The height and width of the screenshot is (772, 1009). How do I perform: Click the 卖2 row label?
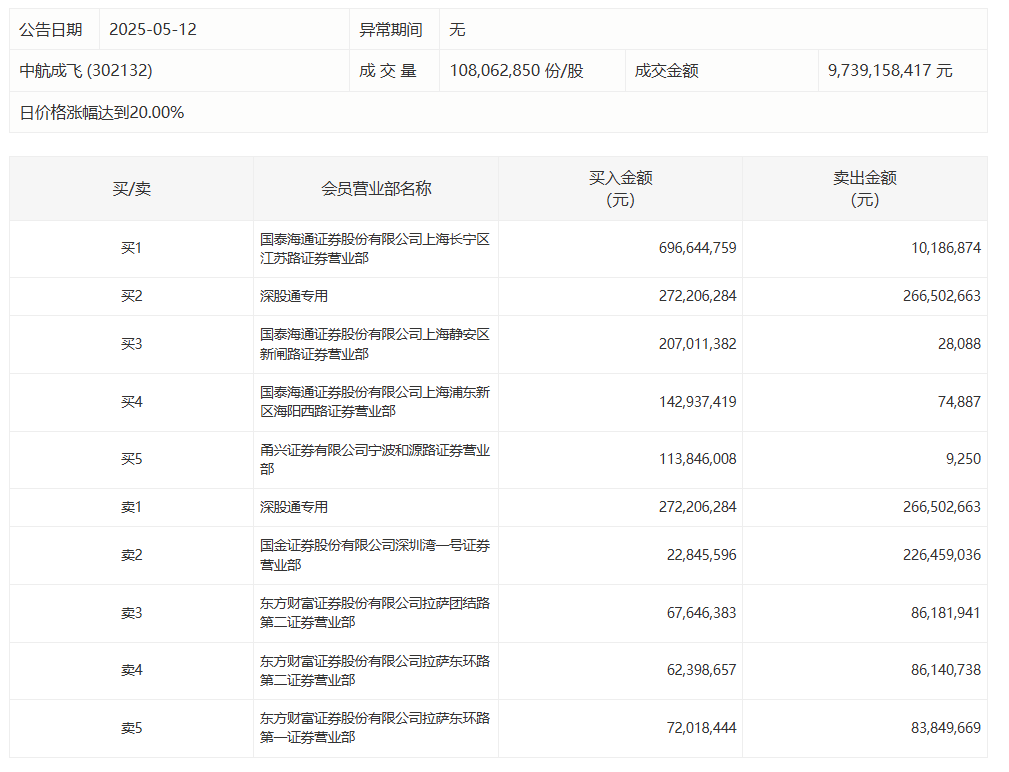coord(131,555)
